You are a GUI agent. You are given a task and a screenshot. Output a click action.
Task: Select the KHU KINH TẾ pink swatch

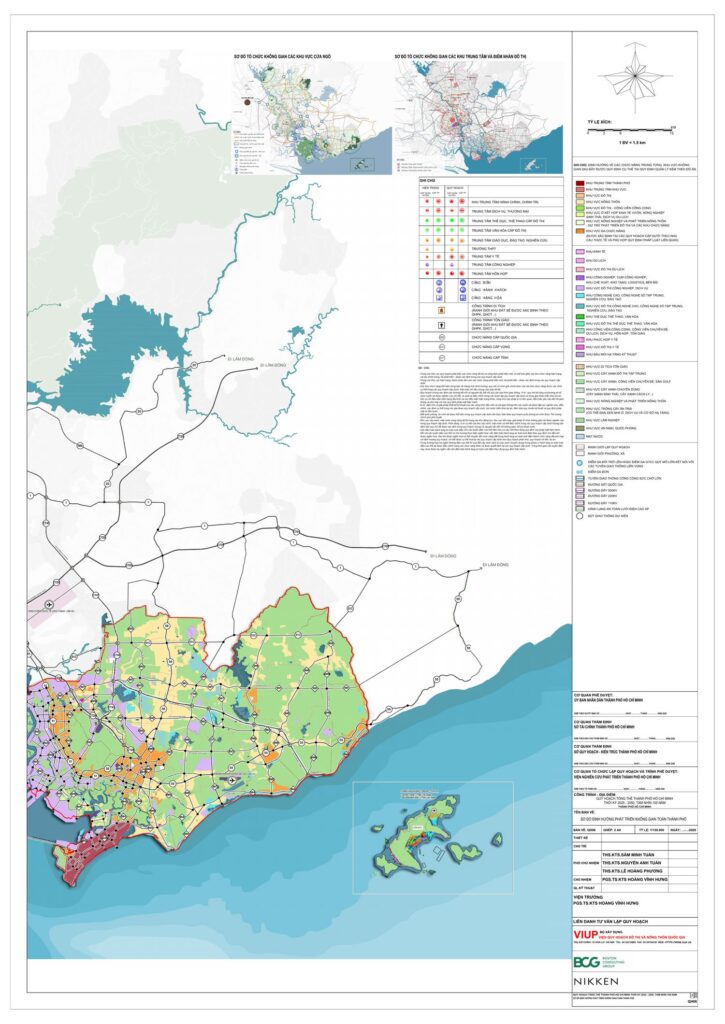(580, 251)
